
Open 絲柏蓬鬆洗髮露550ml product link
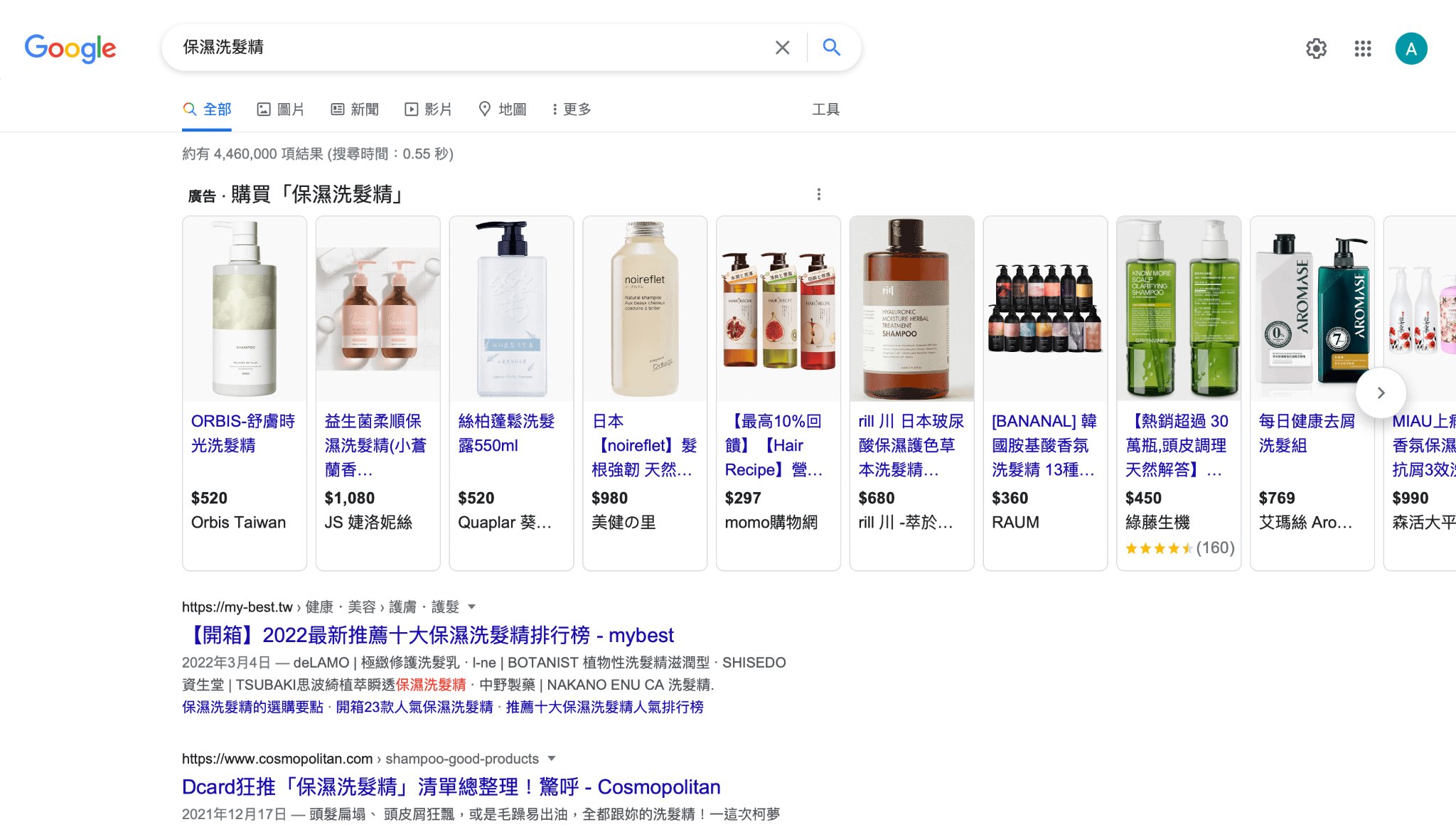click(507, 434)
